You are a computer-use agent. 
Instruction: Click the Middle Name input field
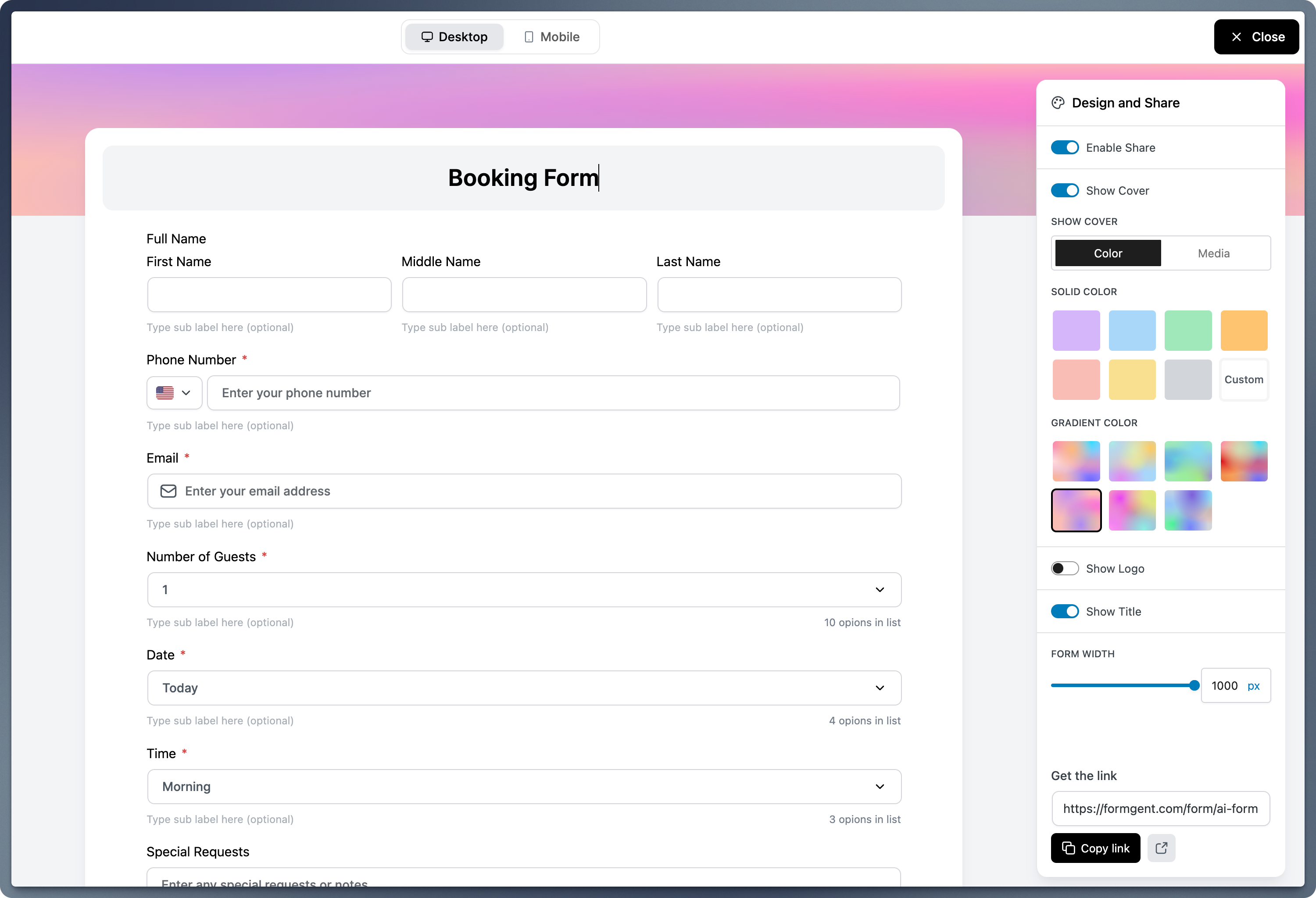(524, 295)
